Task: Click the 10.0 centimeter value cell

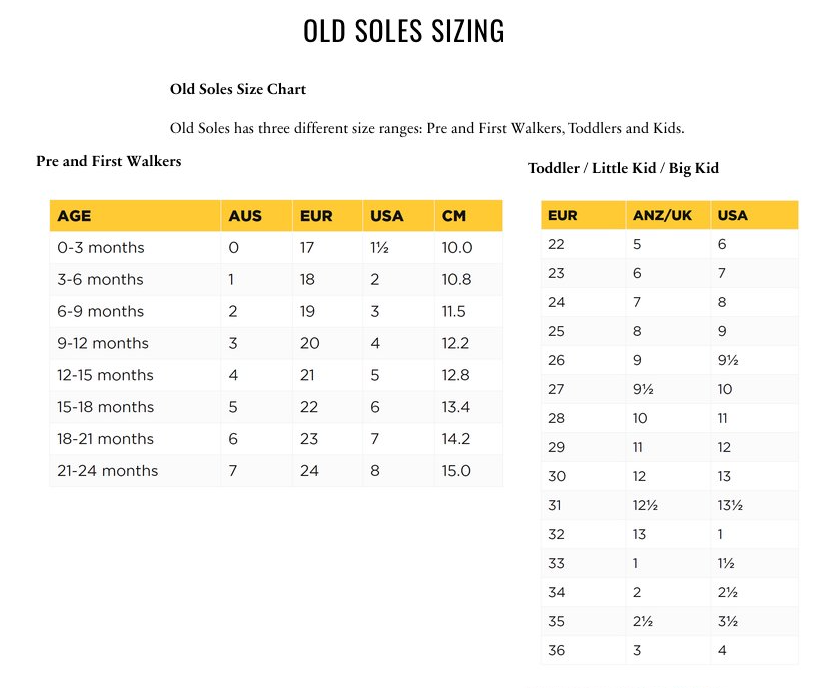Action: coord(456,248)
